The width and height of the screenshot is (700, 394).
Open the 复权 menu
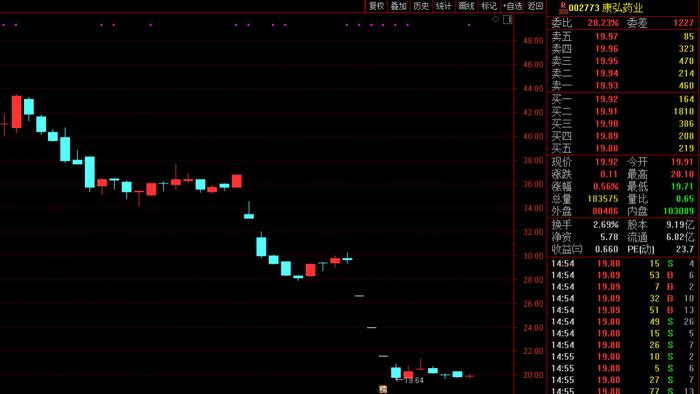(376, 6)
